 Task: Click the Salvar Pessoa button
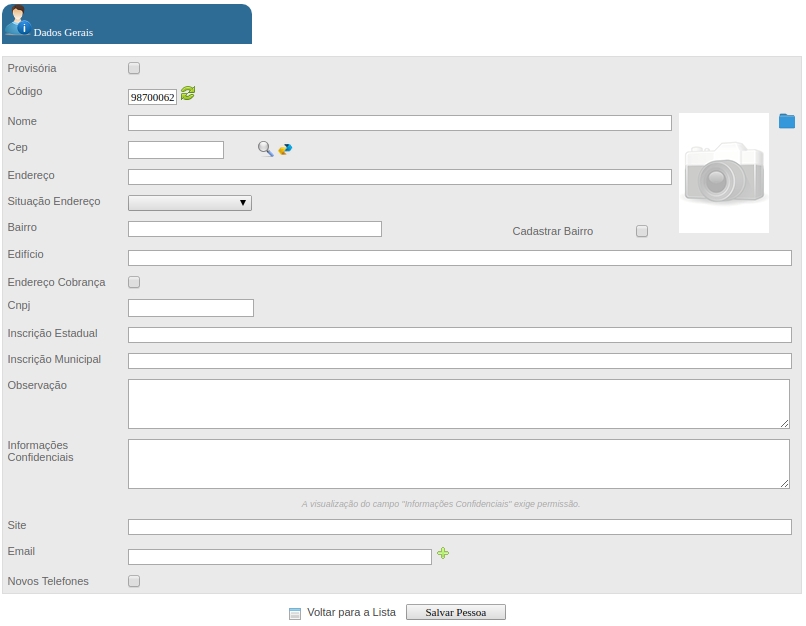pos(456,612)
